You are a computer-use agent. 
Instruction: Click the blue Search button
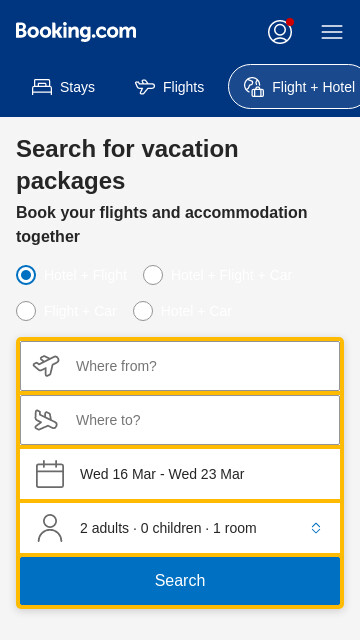point(180,580)
